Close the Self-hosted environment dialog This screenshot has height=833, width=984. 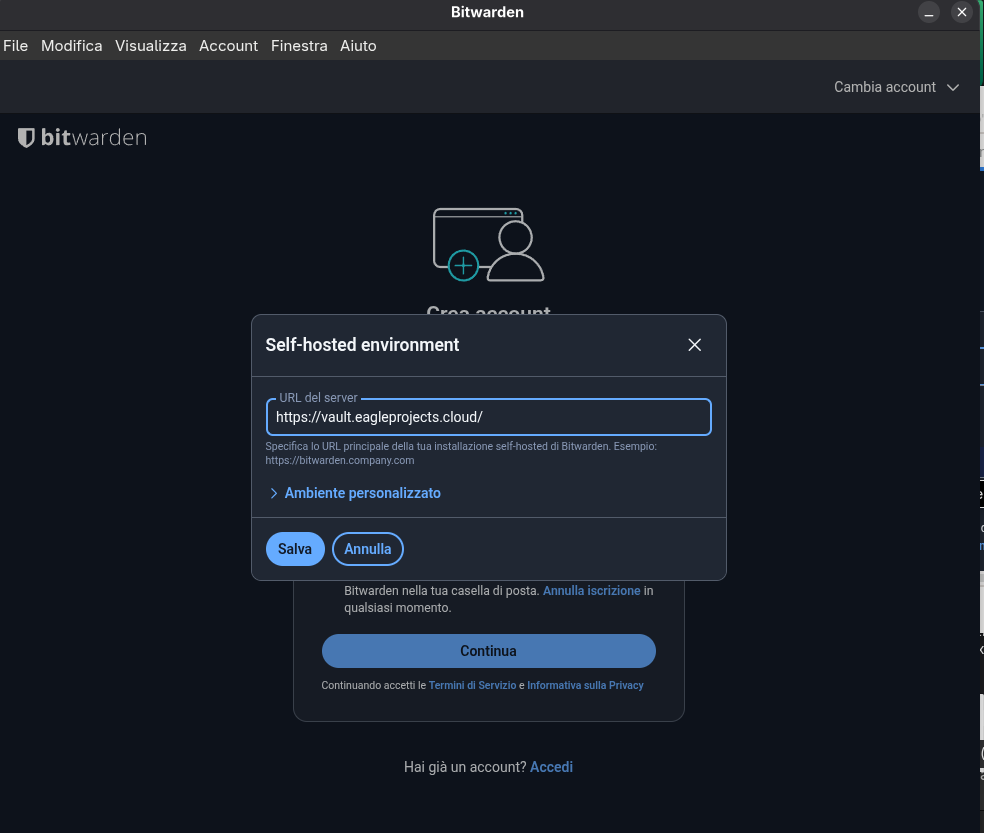point(694,345)
